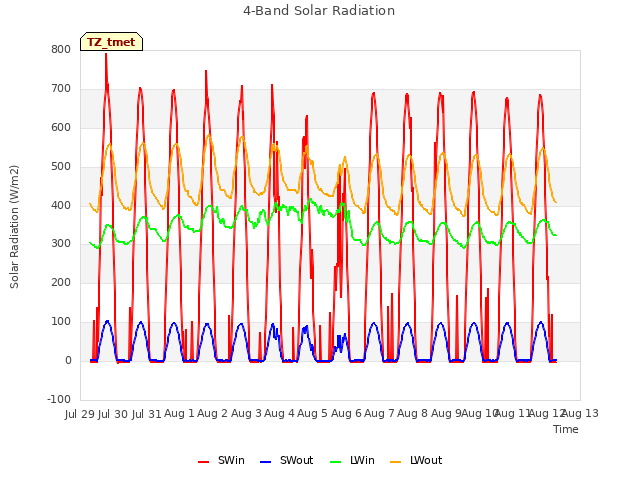Select the SWin legend label
Image resolution: width=640 pixels, height=480 pixels.
point(231,460)
